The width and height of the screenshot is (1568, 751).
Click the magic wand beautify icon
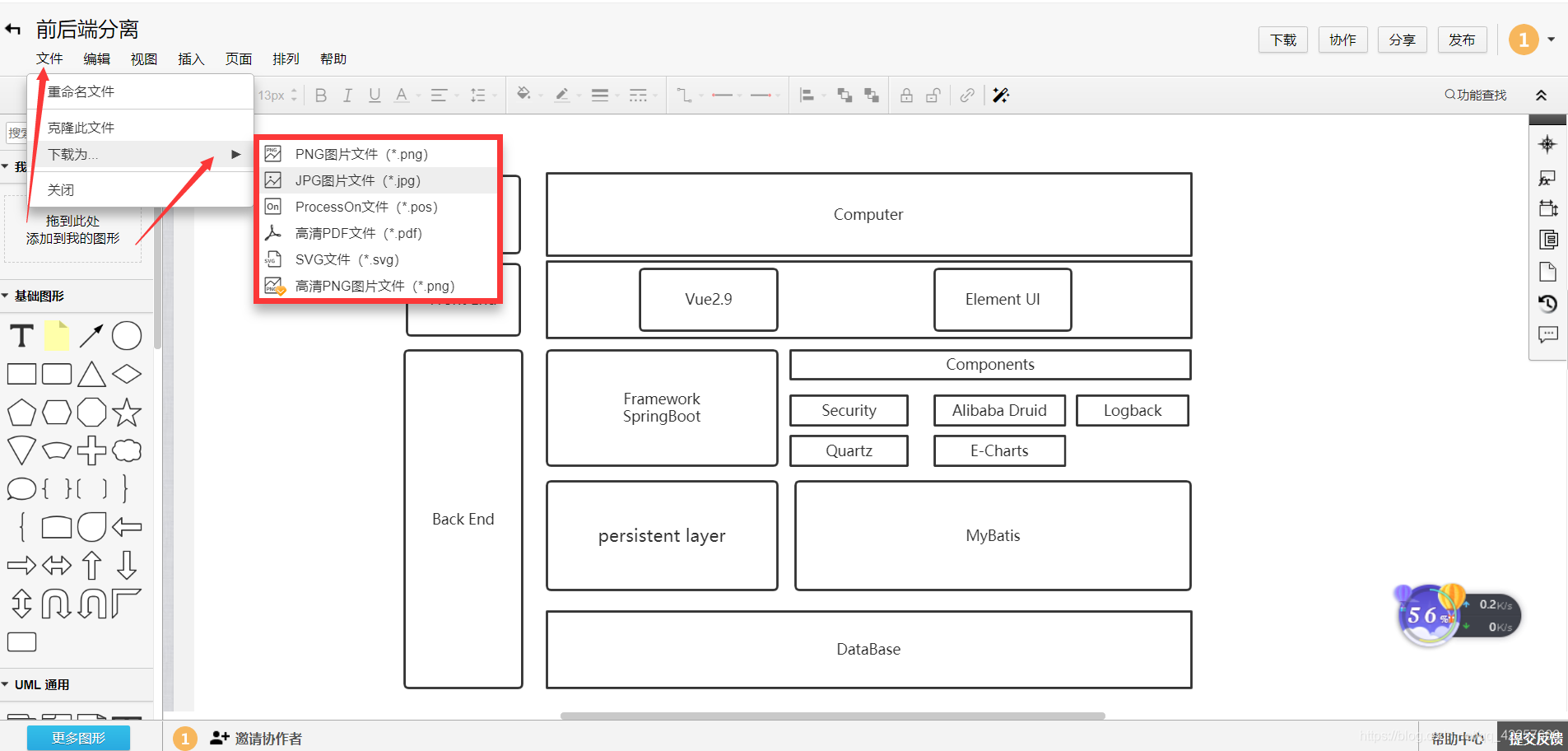(1001, 96)
